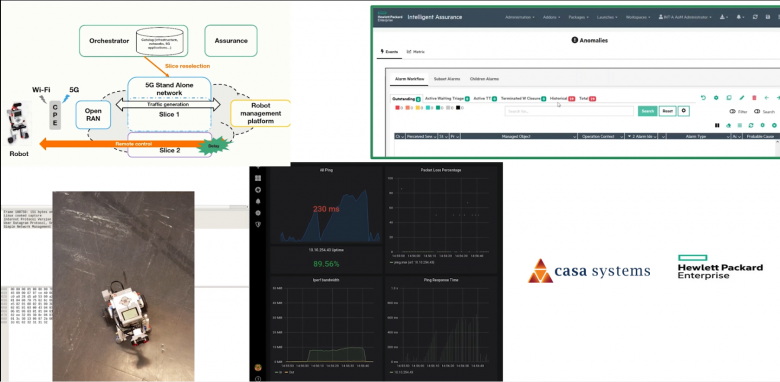Click red severity color swatch
The image size is (780, 382).
pos(397,107)
